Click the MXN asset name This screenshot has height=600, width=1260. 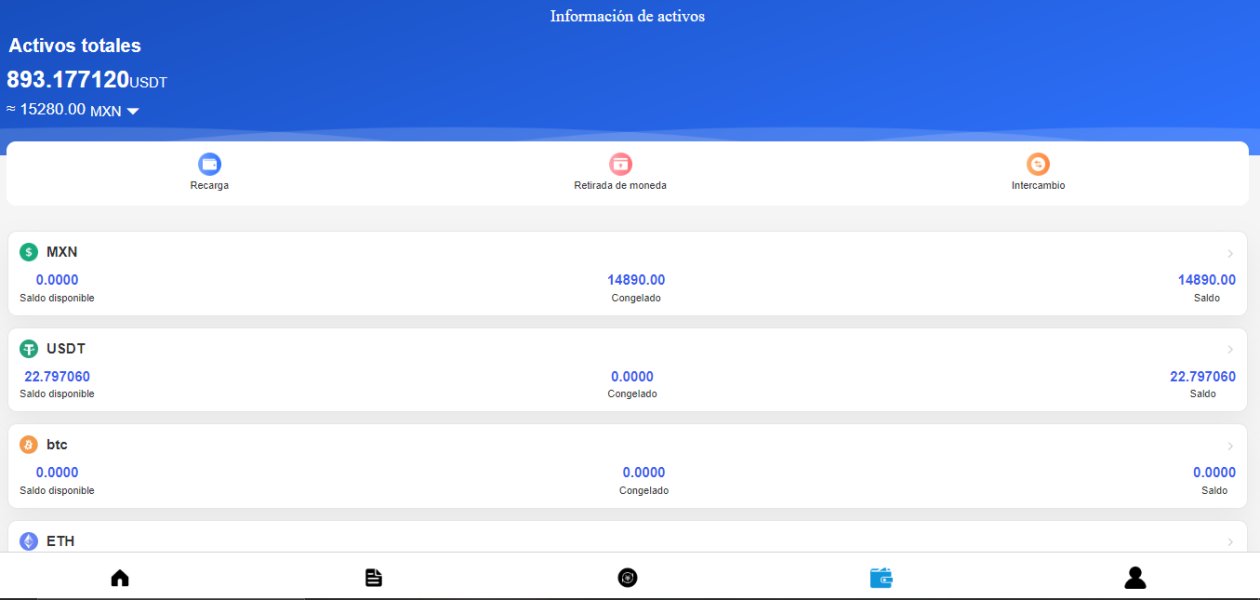coord(62,252)
